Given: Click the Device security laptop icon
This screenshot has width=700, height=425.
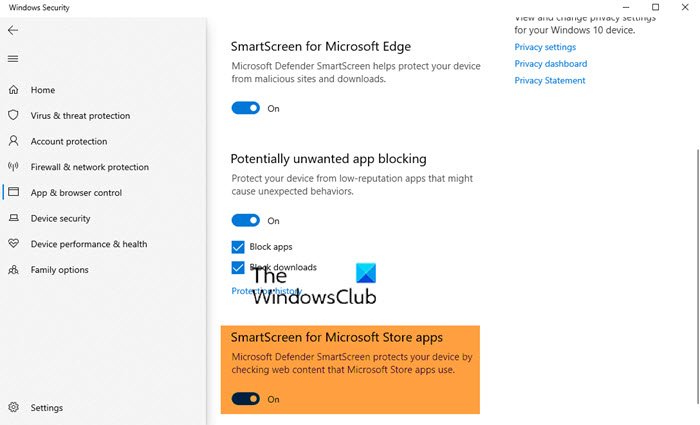Looking at the screenshot, I should tap(13, 219).
